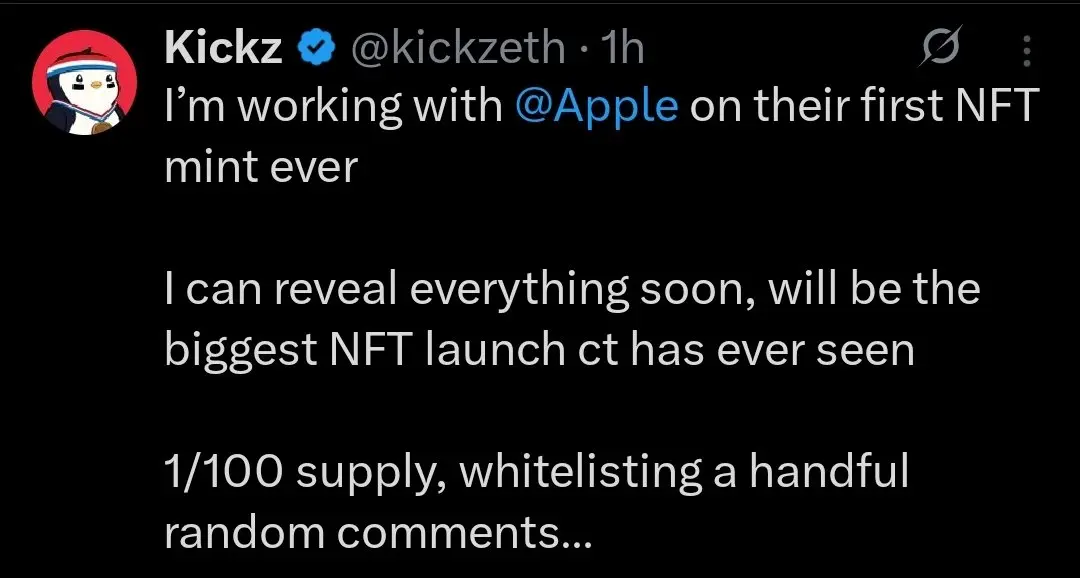Click the words "random comments"

[361, 532]
